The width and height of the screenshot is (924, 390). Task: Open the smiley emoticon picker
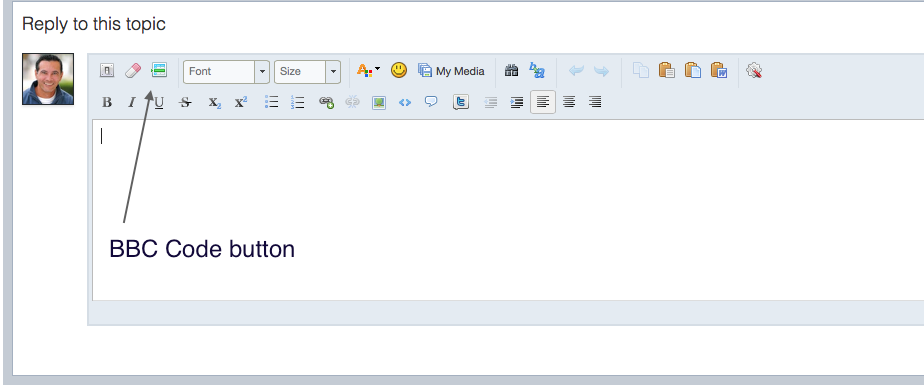(399, 71)
